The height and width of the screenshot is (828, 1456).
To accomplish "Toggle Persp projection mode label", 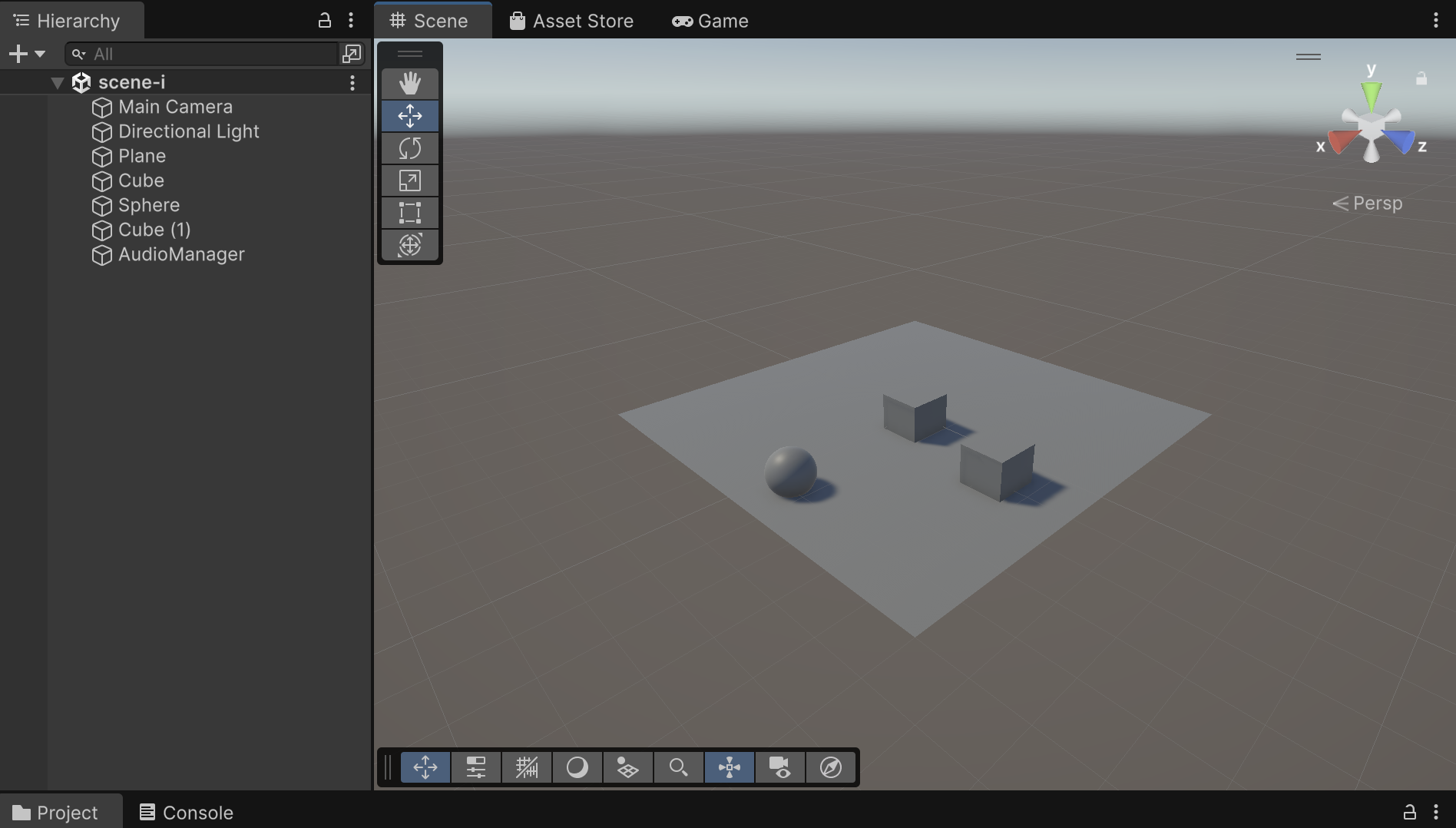I will coord(1368,204).
